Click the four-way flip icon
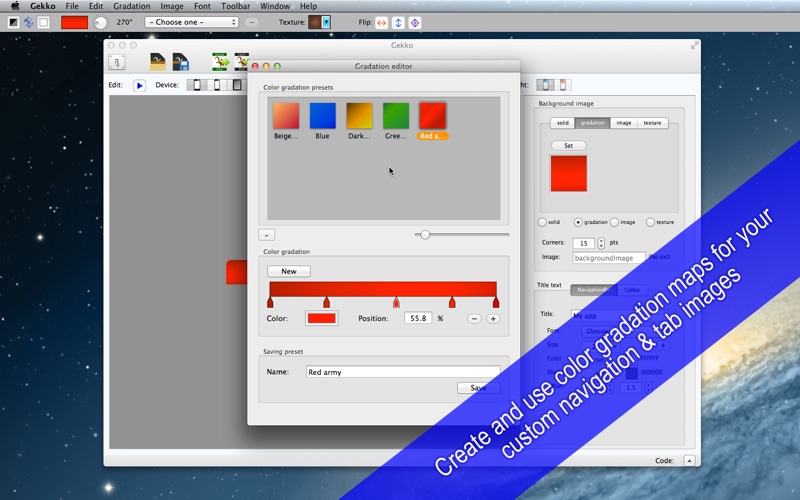Screen dimensions: 800x500 415,22
